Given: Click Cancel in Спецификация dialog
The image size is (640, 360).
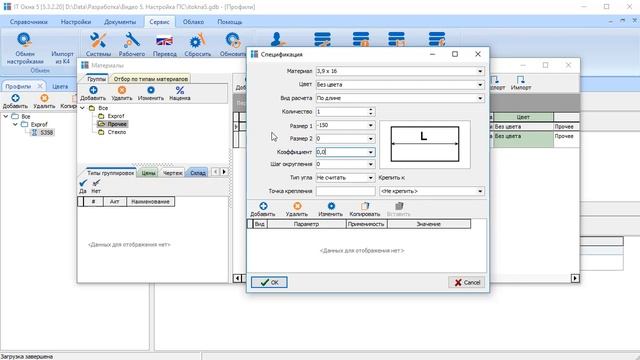Looking at the screenshot, I should pos(467,282).
